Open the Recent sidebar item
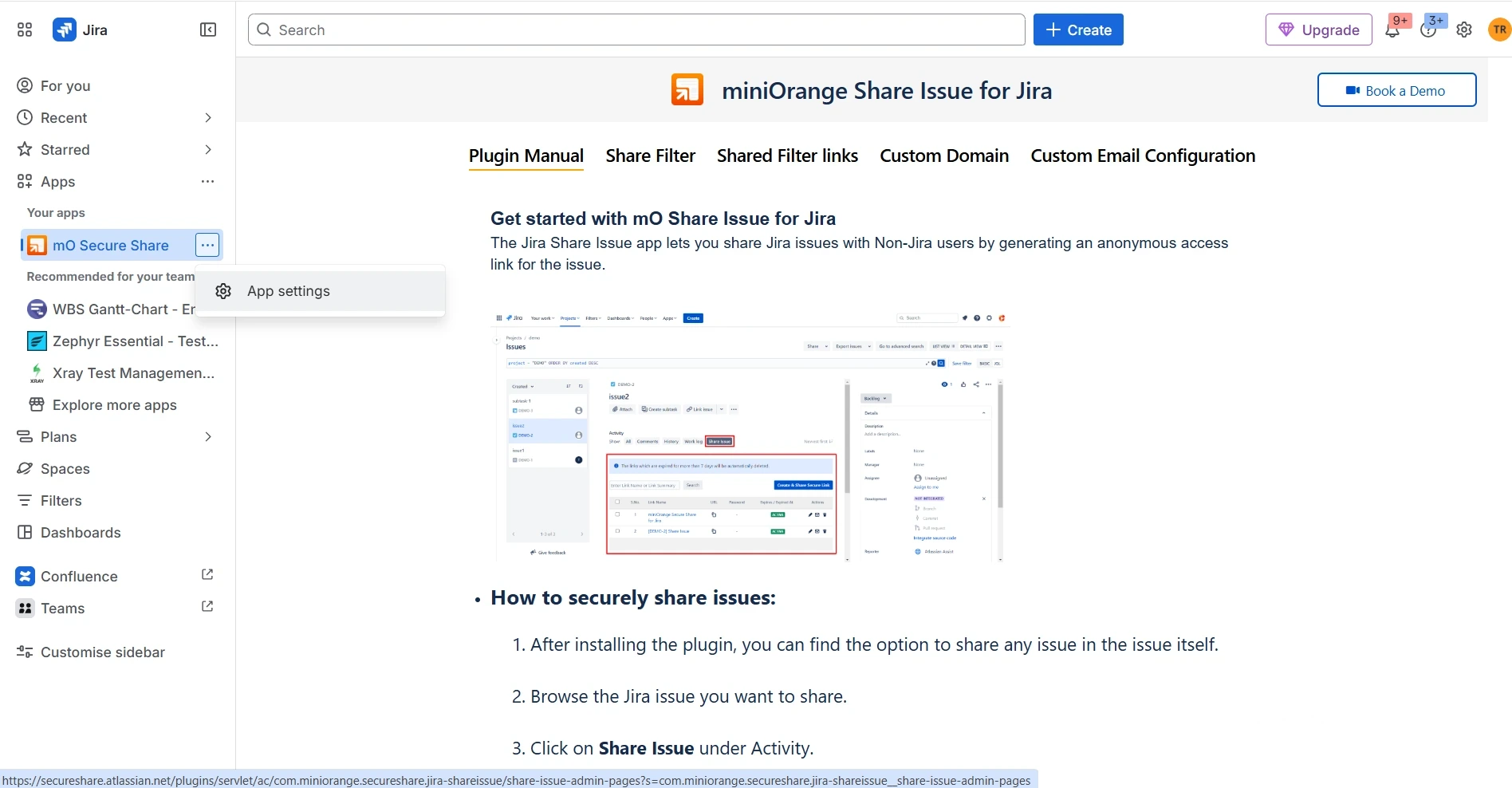The image size is (1512, 788). pos(64,117)
